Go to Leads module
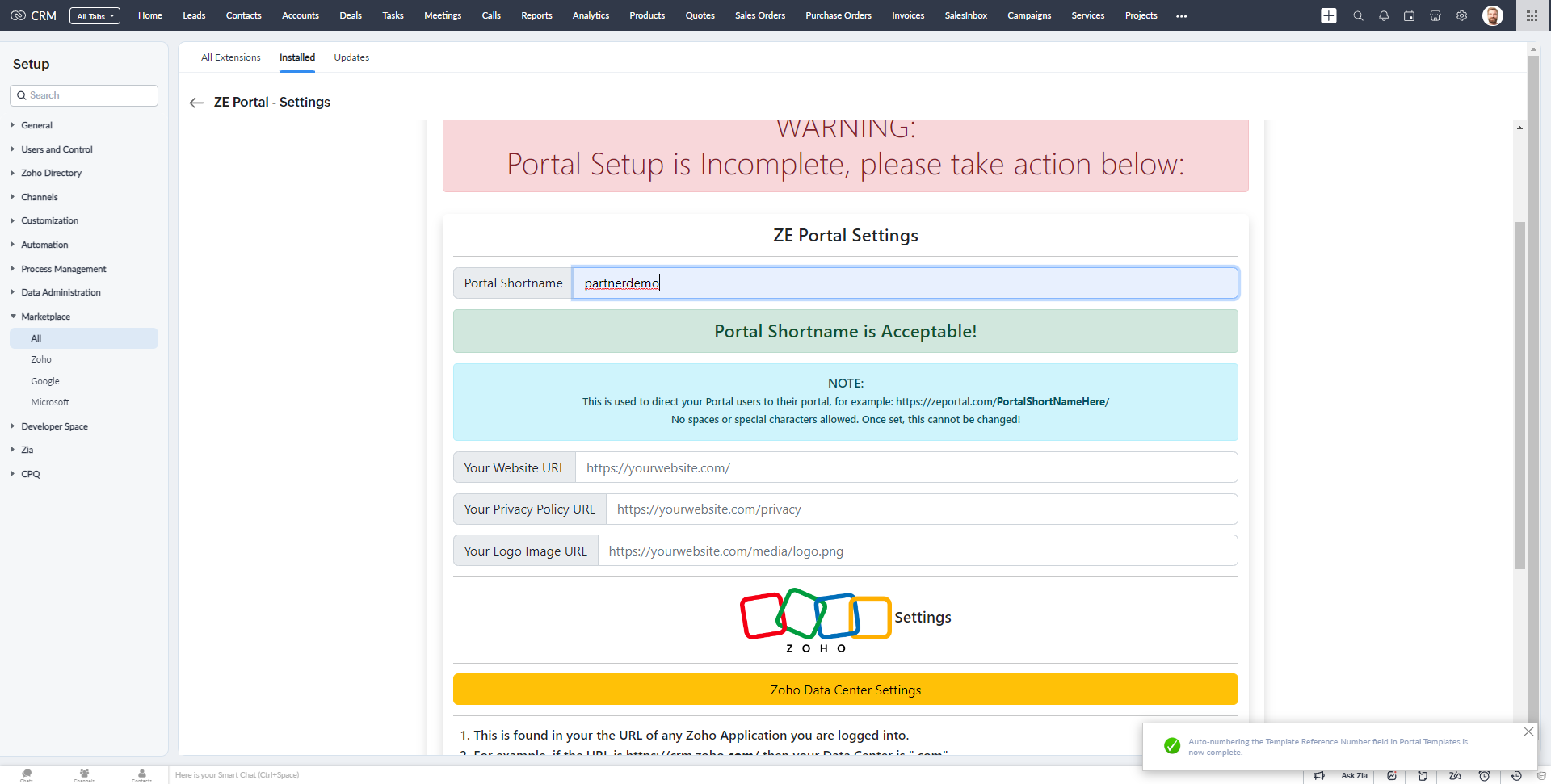Image resolution: width=1551 pixels, height=784 pixels. (x=194, y=15)
